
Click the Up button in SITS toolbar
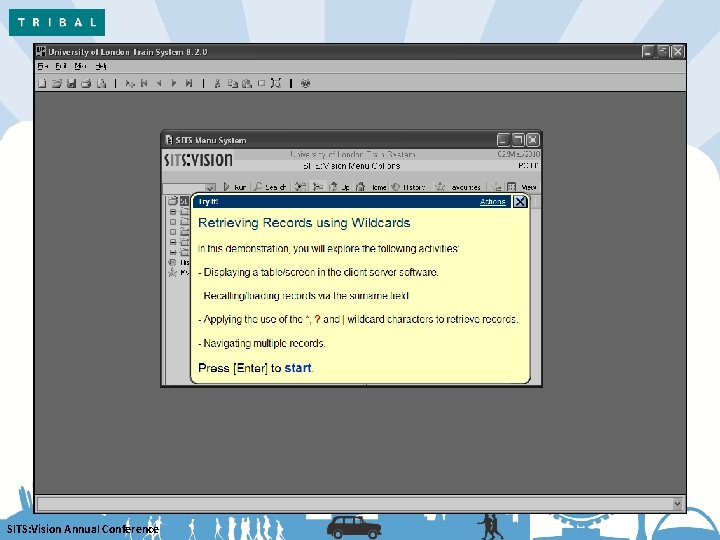click(339, 187)
